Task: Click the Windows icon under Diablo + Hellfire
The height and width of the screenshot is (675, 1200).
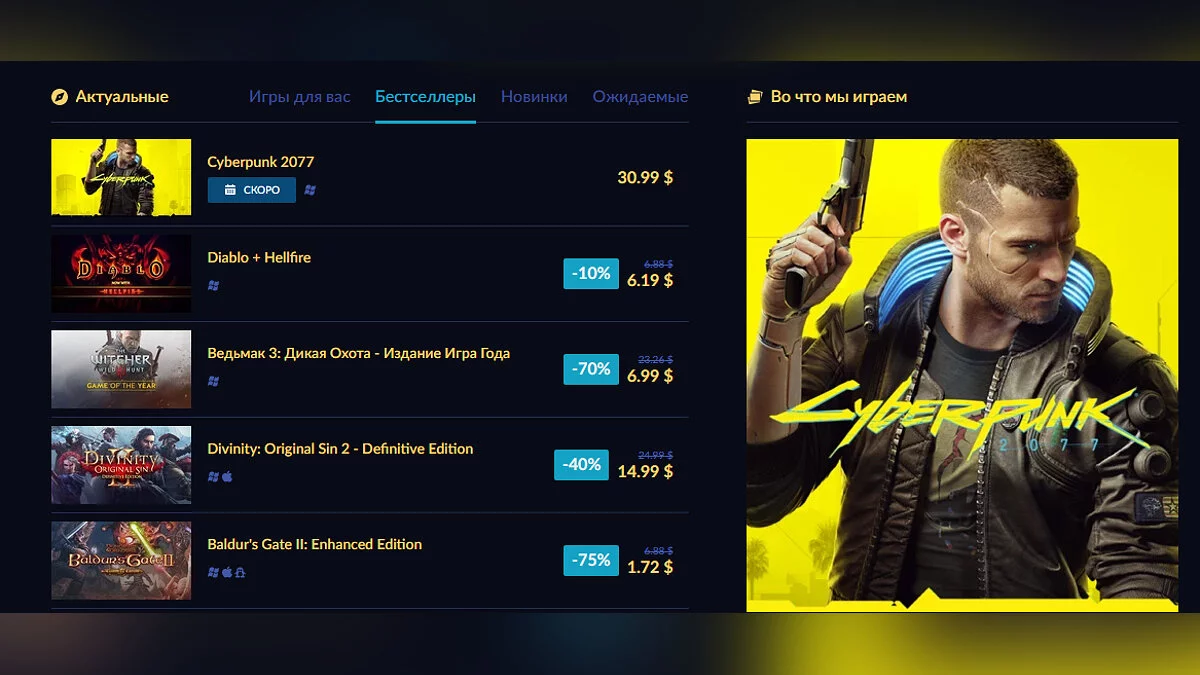Action: pos(213,285)
